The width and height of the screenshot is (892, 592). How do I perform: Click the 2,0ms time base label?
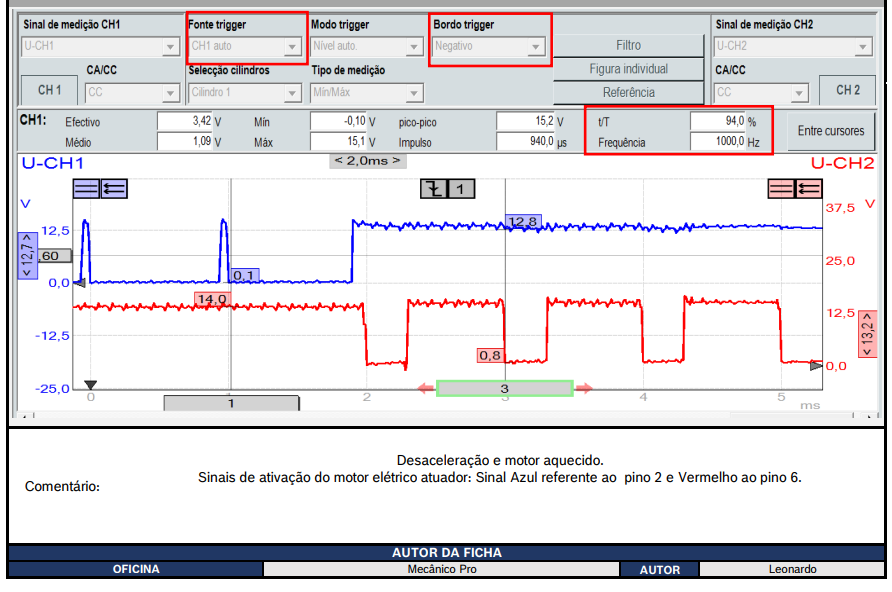367,160
